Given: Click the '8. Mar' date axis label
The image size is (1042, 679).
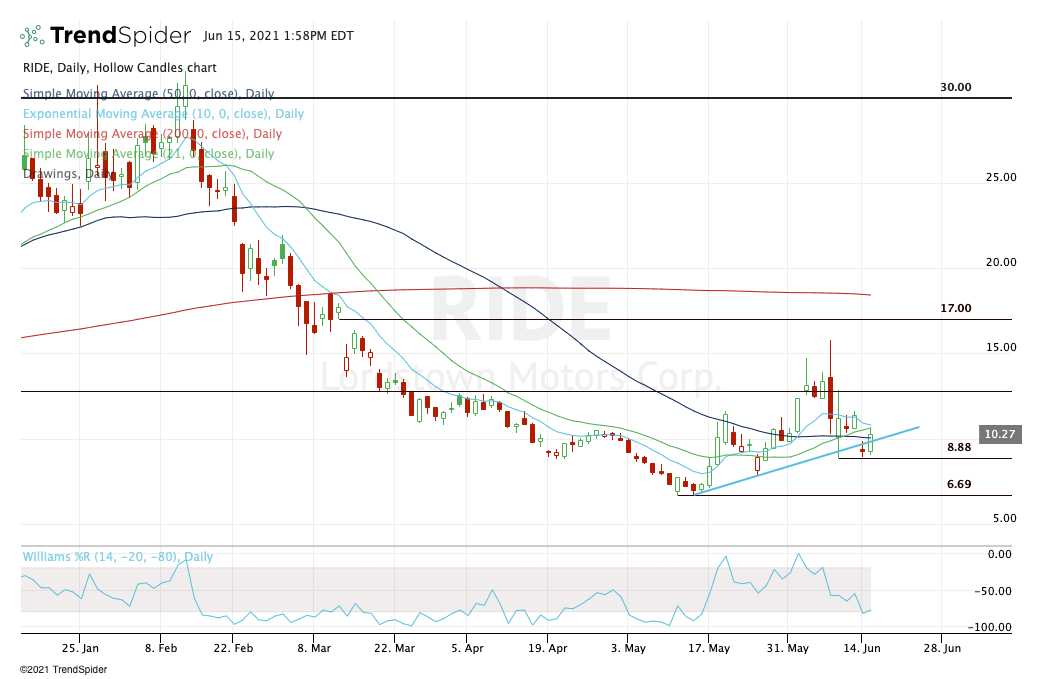Looking at the screenshot, I should tap(314, 648).
